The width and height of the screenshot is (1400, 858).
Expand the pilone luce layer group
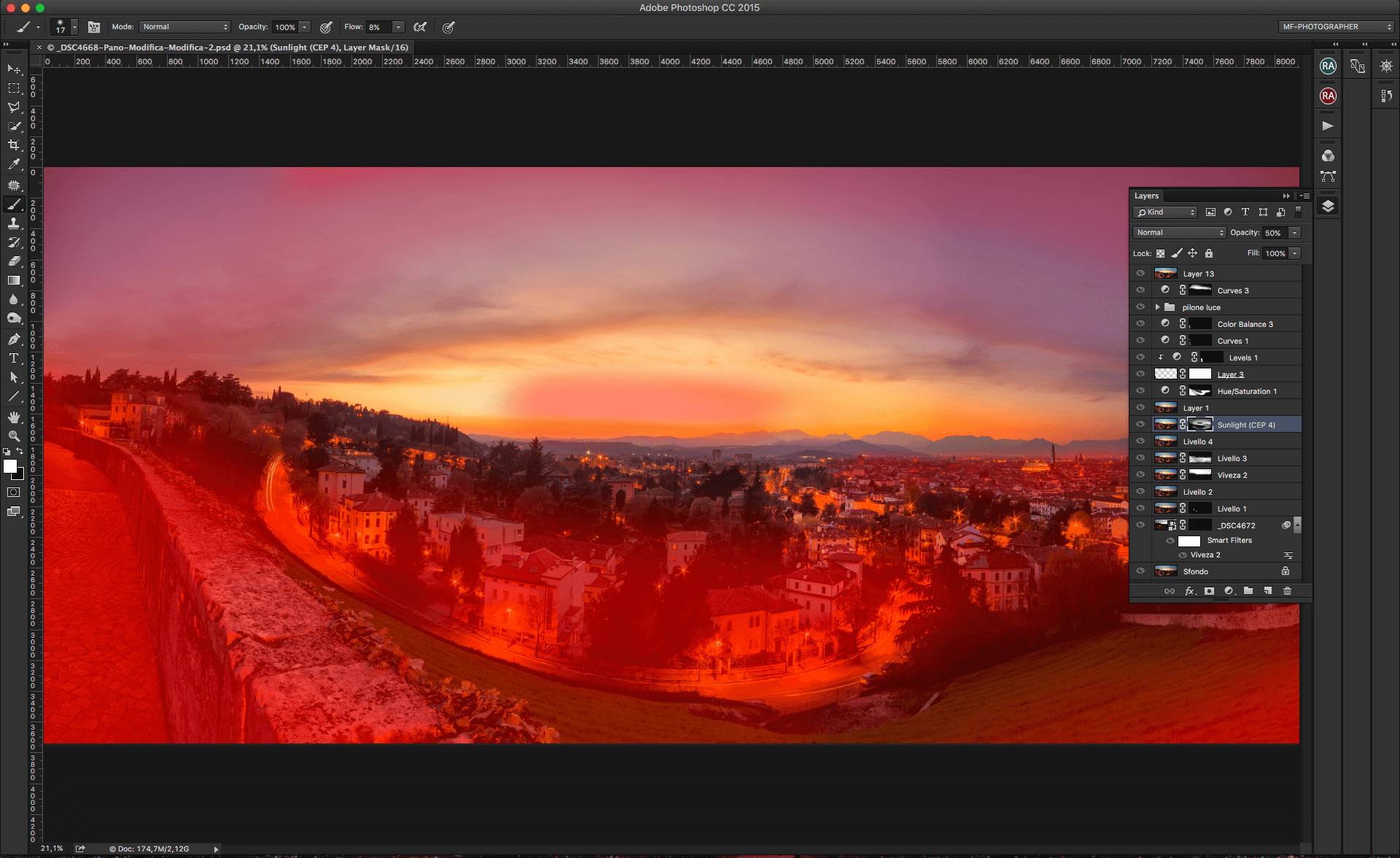pyautogui.click(x=1157, y=307)
